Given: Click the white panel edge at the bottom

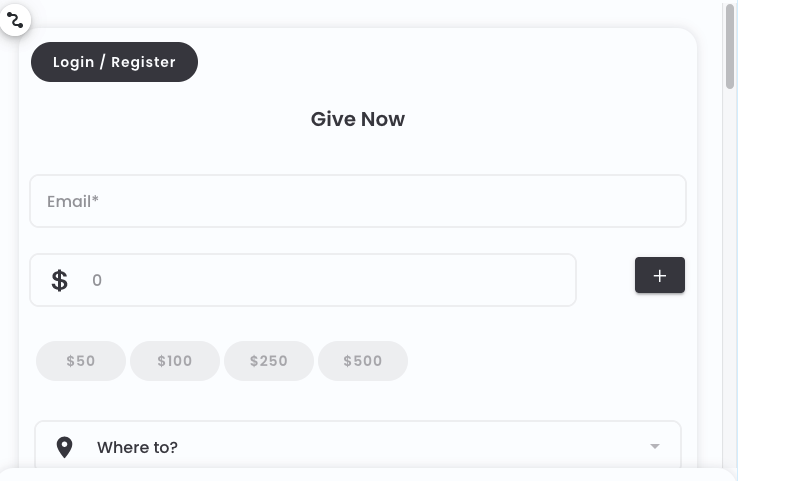Looking at the screenshot, I should pos(368,474).
